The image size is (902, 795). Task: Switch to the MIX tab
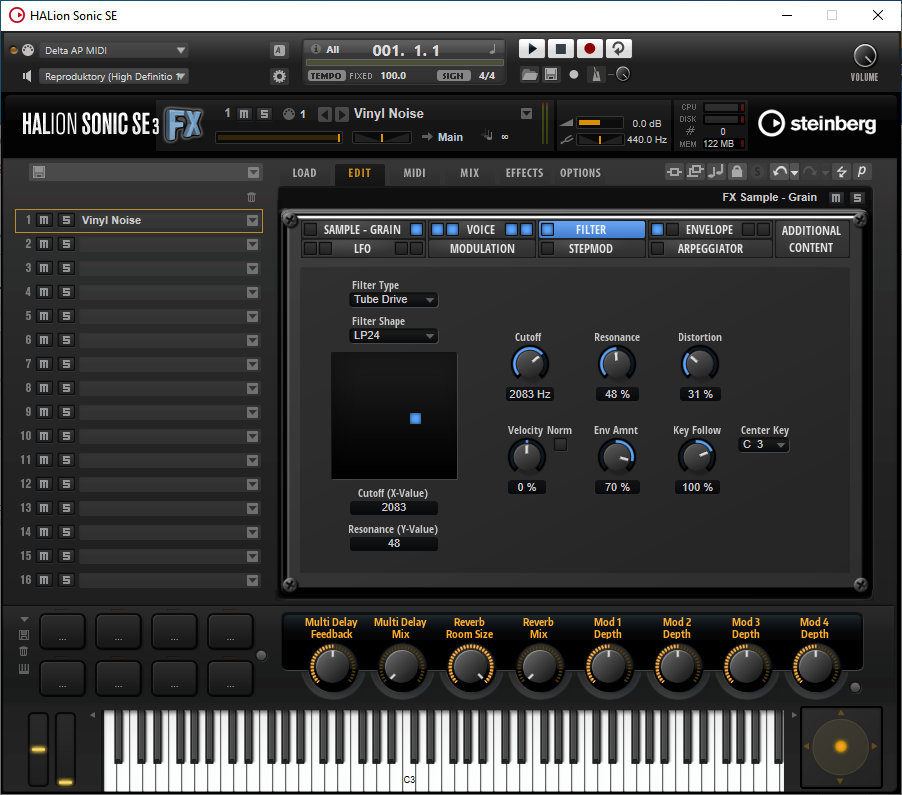point(469,173)
